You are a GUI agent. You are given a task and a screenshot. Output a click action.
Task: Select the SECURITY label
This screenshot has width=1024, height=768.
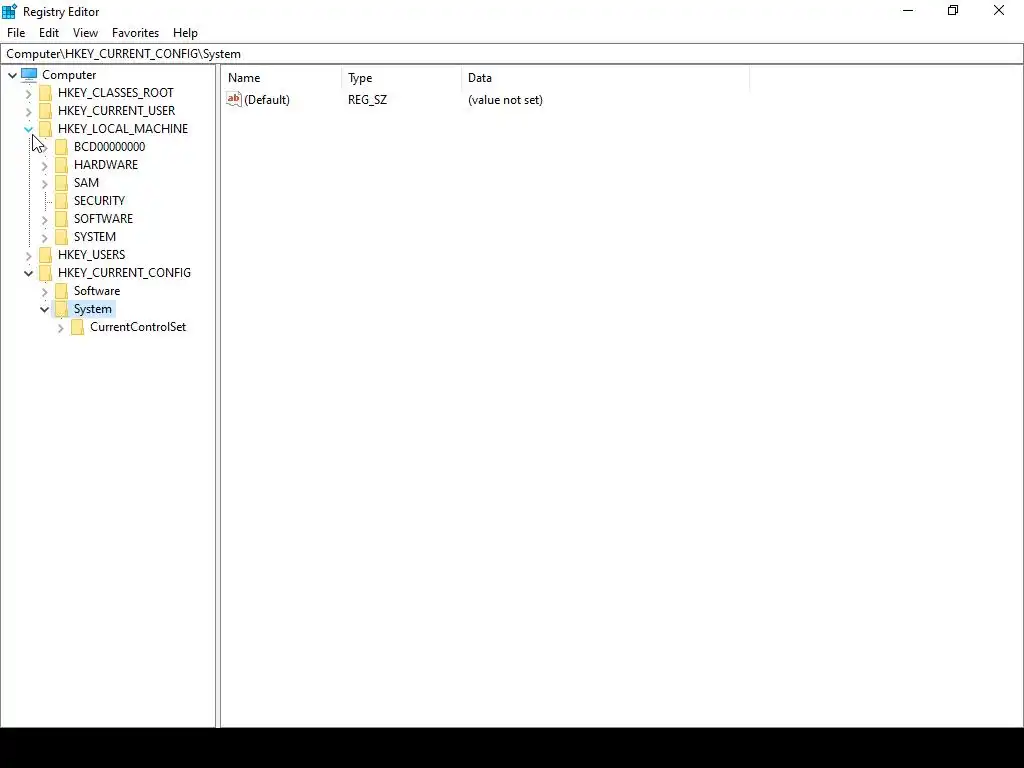99,200
